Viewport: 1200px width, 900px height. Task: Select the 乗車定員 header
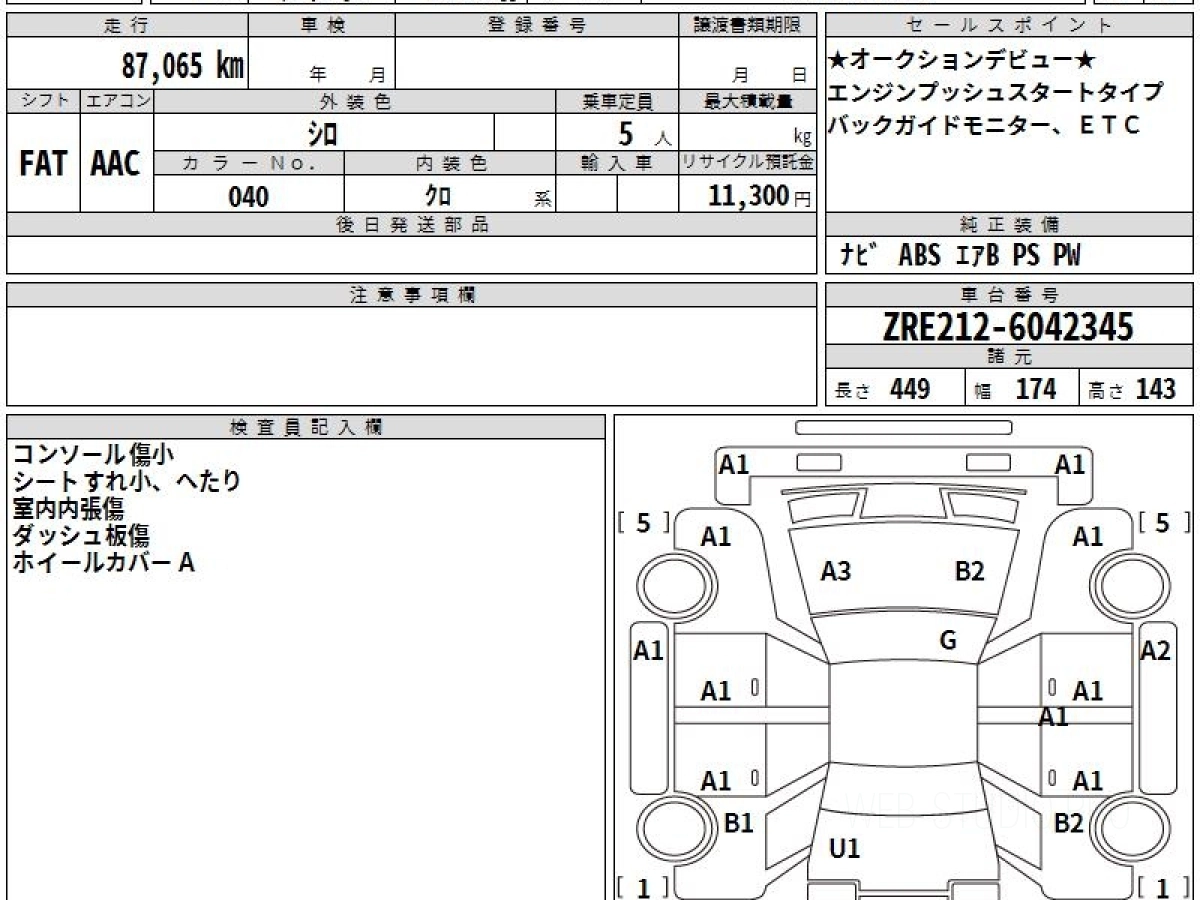click(617, 101)
